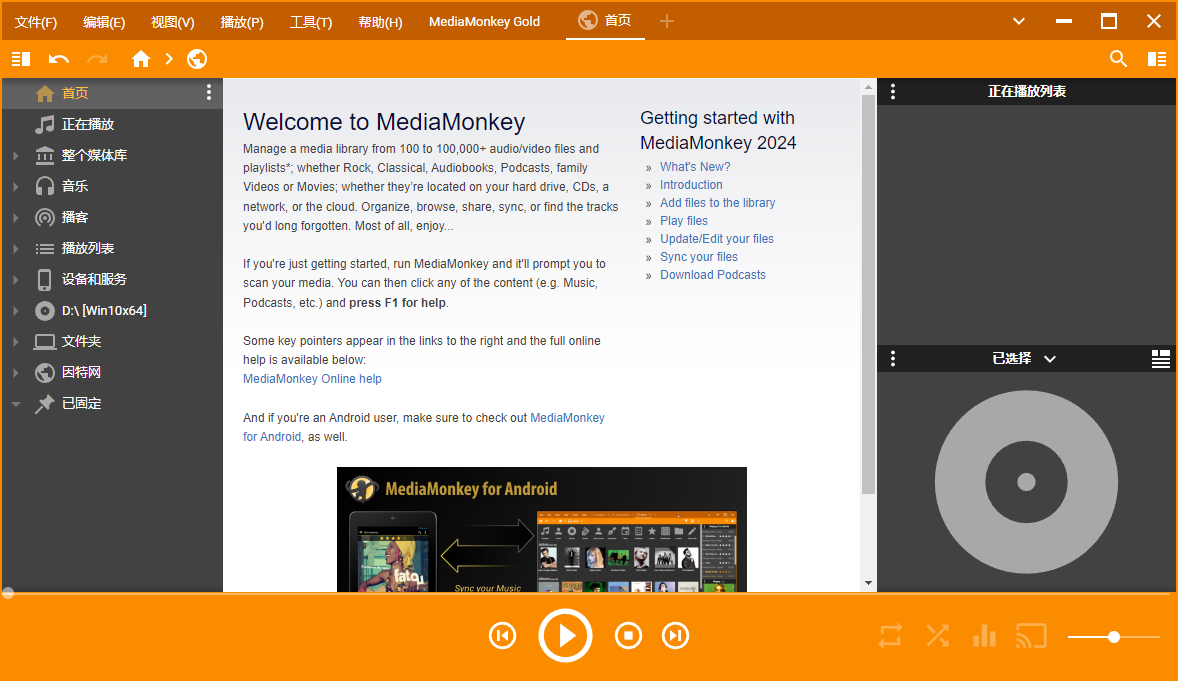
Task: Adjust the volume slider
Action: pyautogui.click(x=1114, y=636)
